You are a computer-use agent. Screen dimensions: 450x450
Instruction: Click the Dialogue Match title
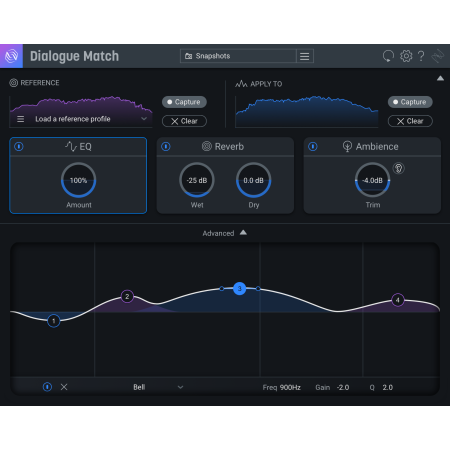(74, 56)
